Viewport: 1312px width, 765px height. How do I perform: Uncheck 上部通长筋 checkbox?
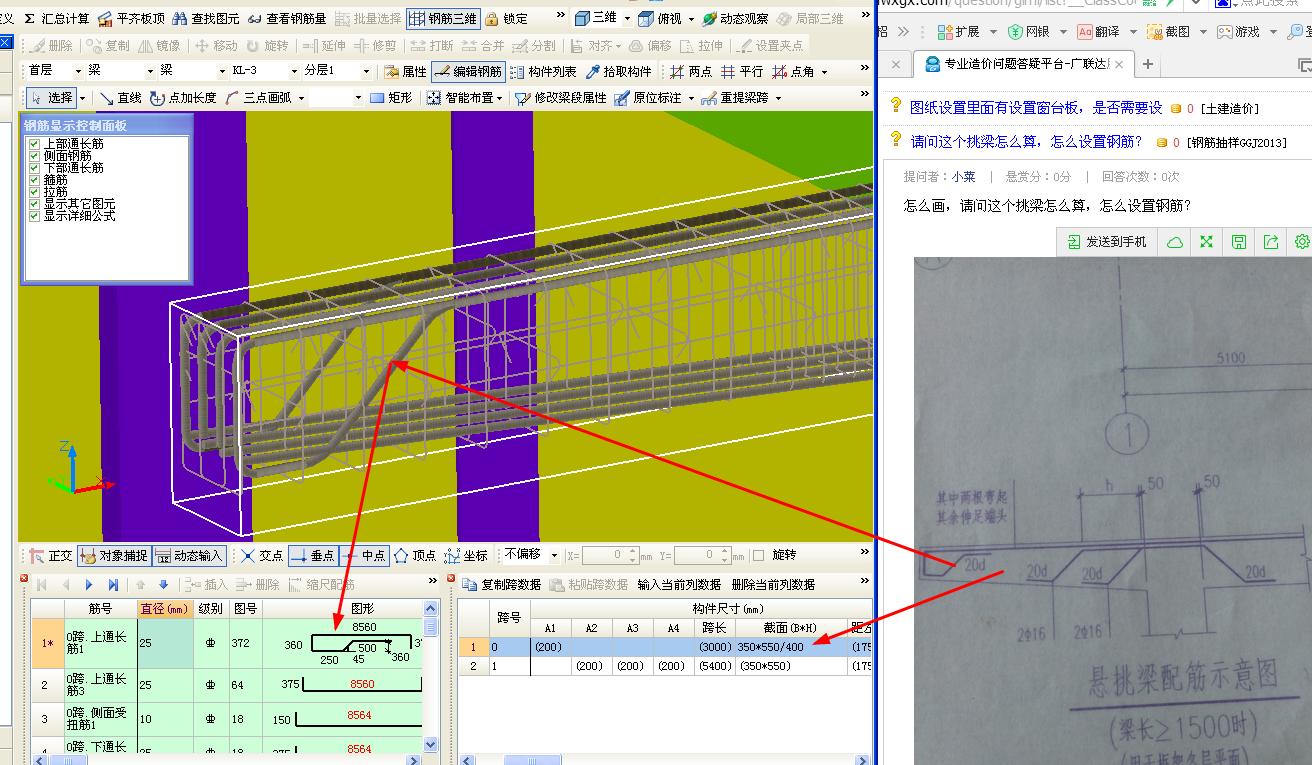[35, 144]
